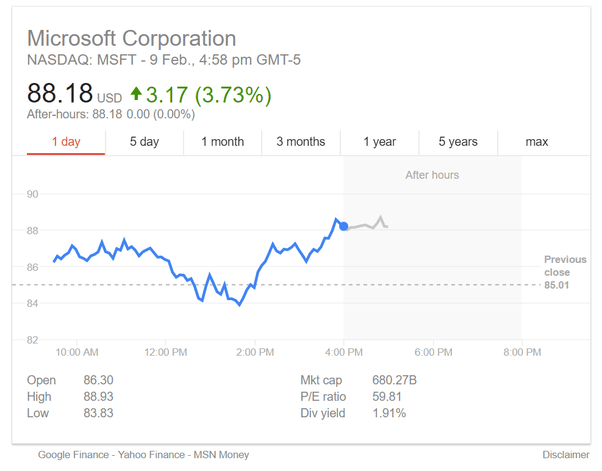The height and width of the screenshot is (471, 602).
Task: Select the 1 day tab
Action: click(x=65, y=142)
